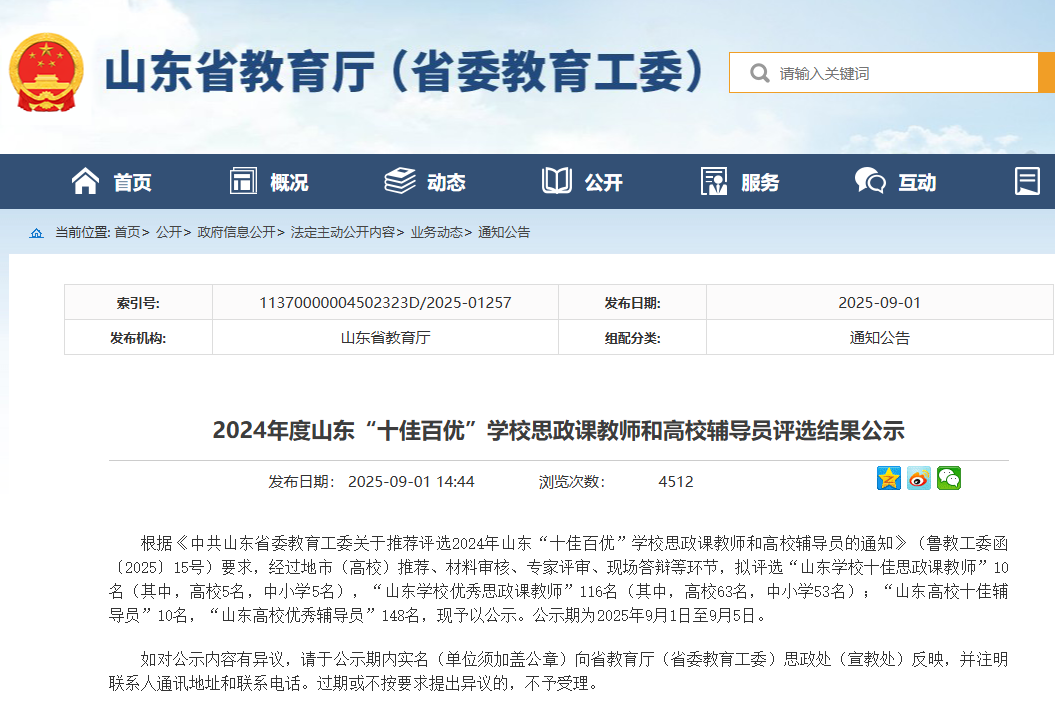
Task: Click the partially visible rightmost navigation icon
Action: click(x=1027, y=181)
